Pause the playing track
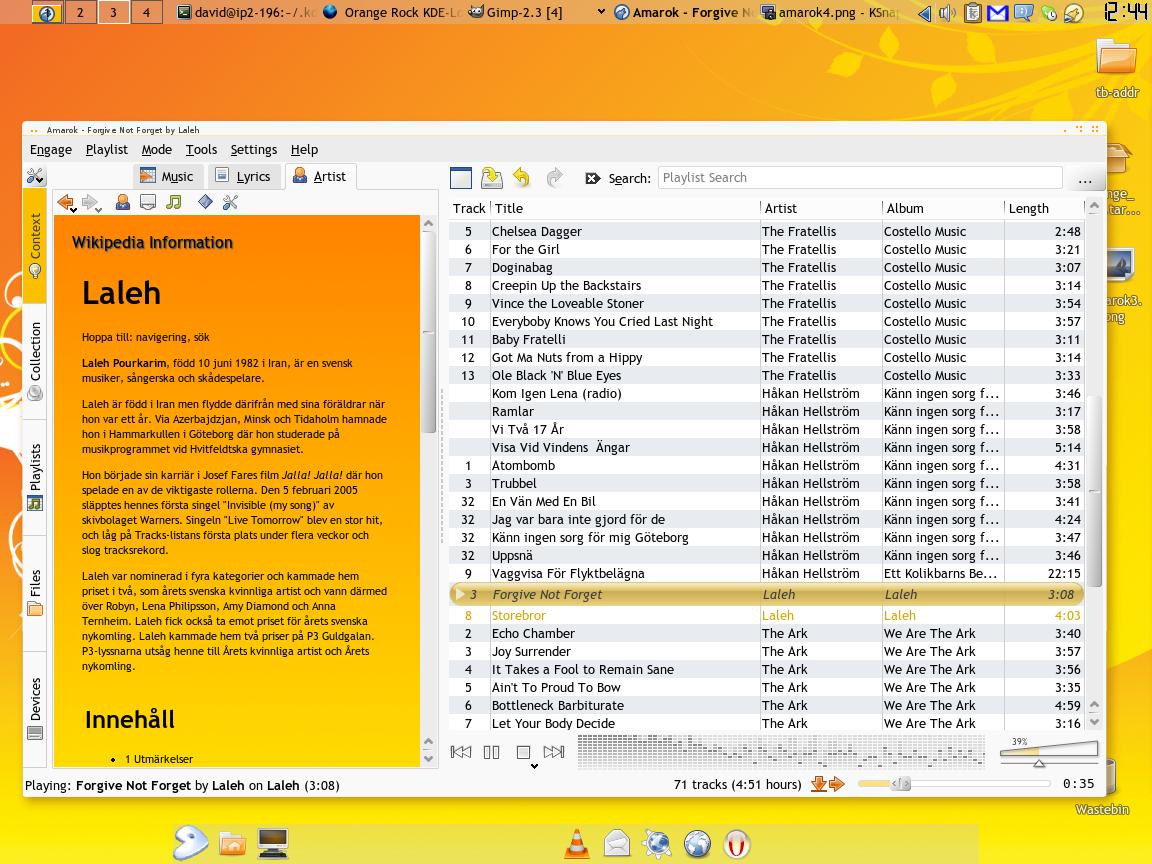This screenshot has width=1152, height=864. (492, 752)
